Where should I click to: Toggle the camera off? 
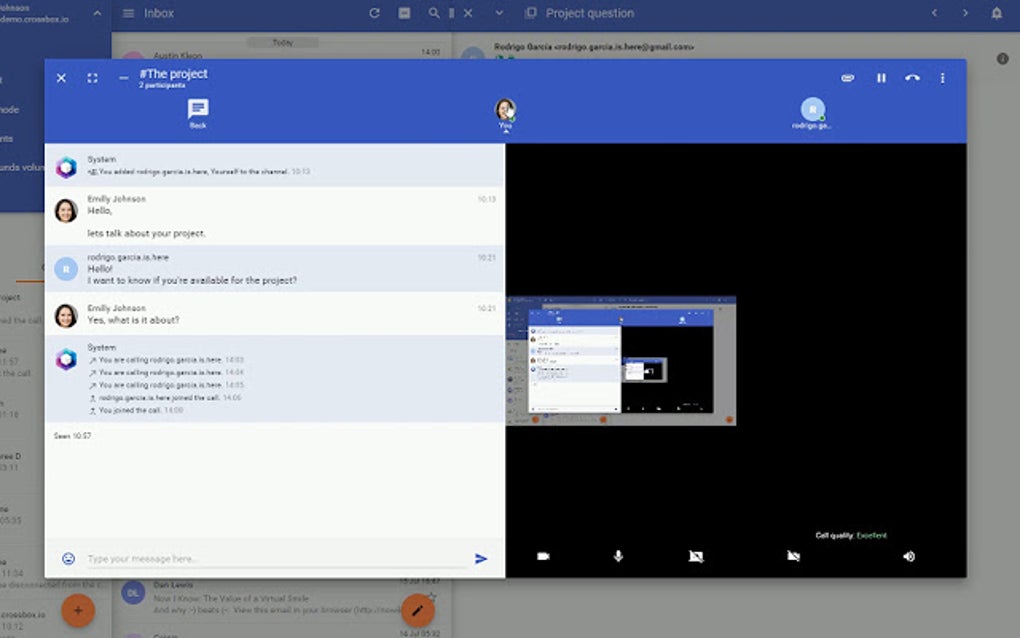(x=542, y=556)
